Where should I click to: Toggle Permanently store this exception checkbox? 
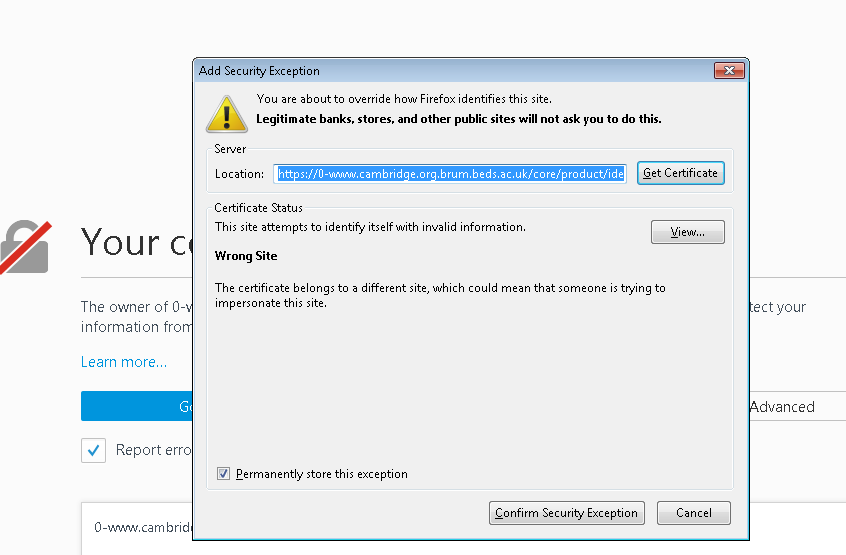point(224,474)
